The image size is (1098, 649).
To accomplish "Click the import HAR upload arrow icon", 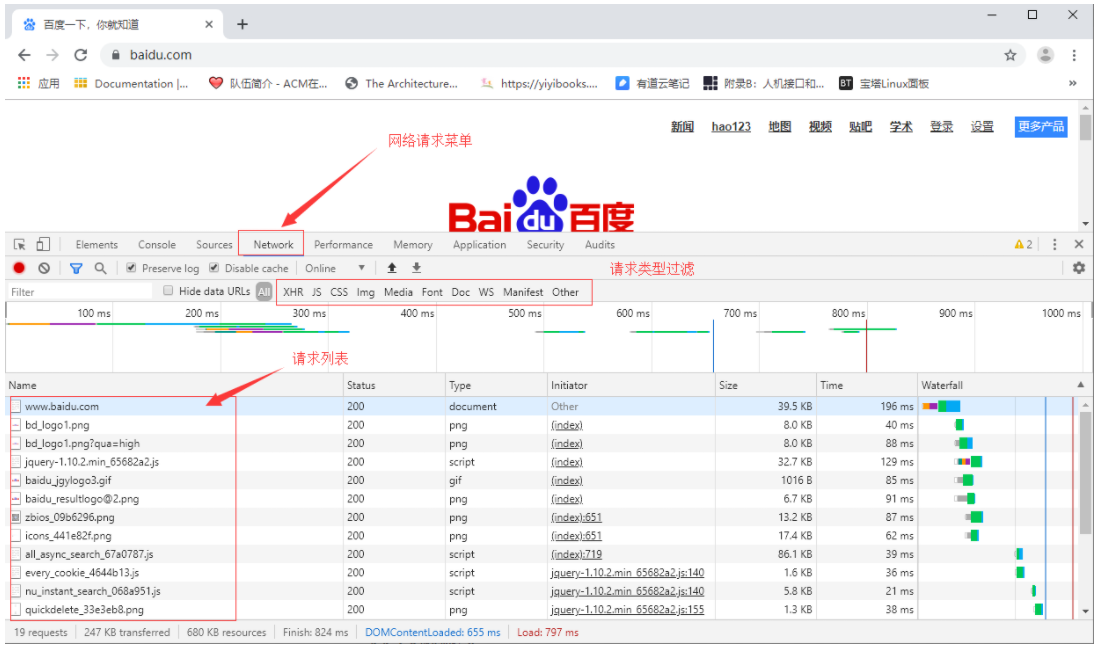I will 392,268.
